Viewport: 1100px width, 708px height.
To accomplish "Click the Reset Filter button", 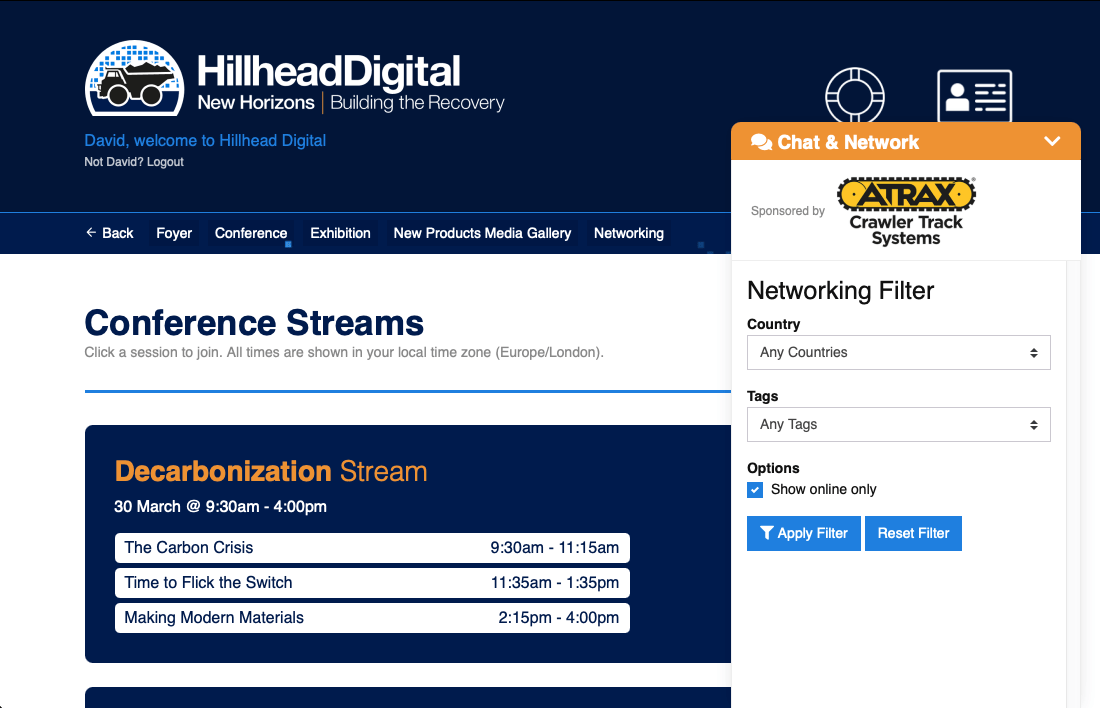I will 913,533.
